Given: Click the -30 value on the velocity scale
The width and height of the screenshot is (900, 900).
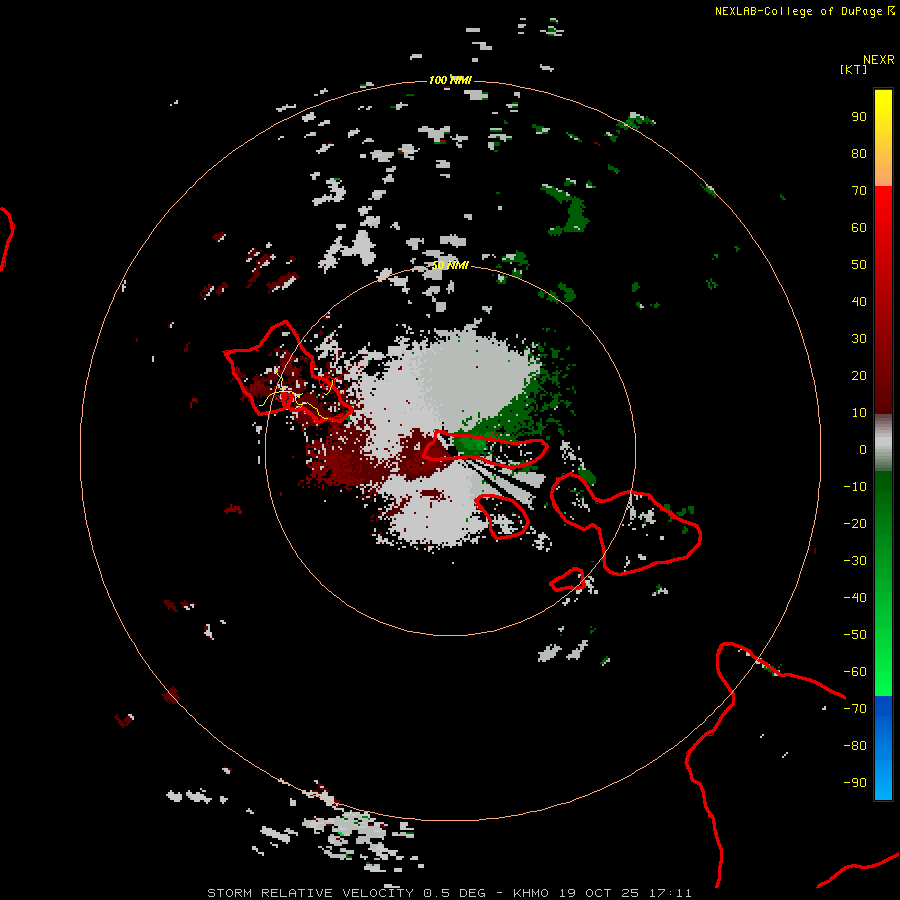Looking at the screenshot, I should (x=855, y=561).
